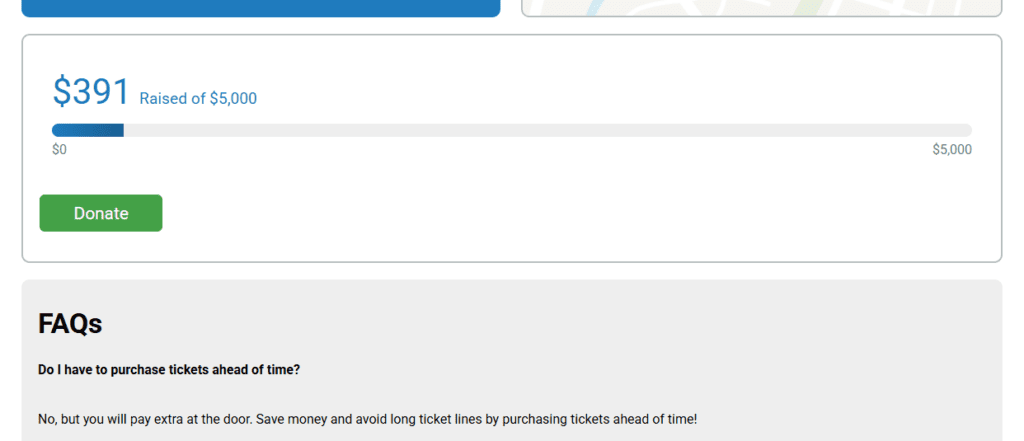The image size is (1024, 441).
Task: Click the green Donate button
Action: 101,213
